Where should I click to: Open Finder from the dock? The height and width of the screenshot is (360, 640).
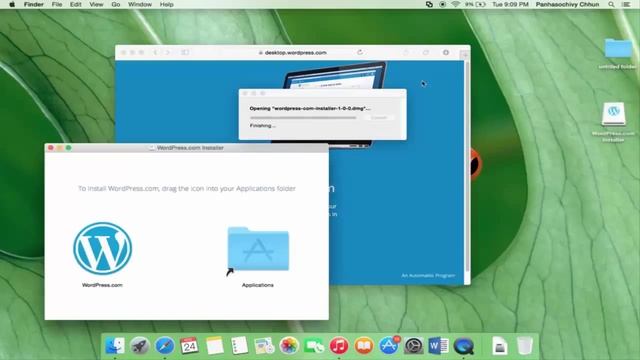[115, 346]
